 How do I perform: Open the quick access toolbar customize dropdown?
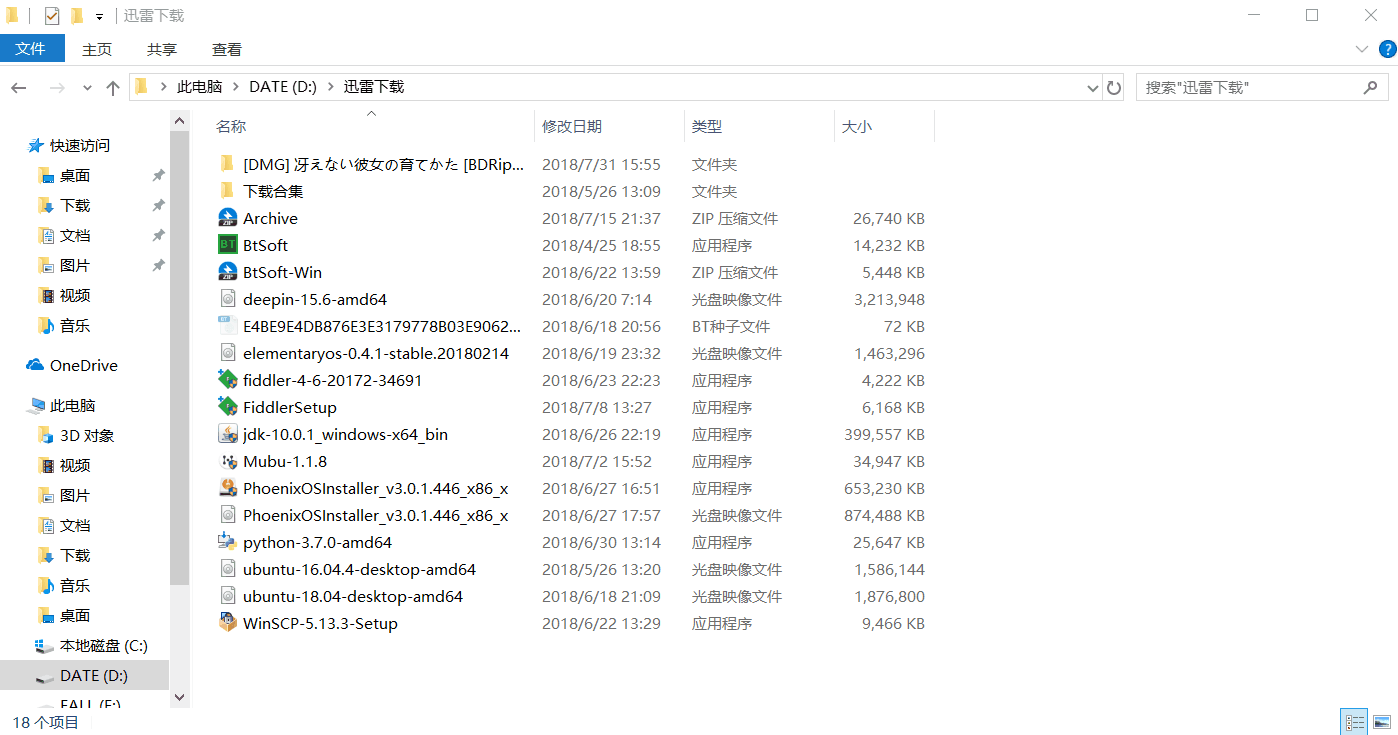(x=99, y=17)
